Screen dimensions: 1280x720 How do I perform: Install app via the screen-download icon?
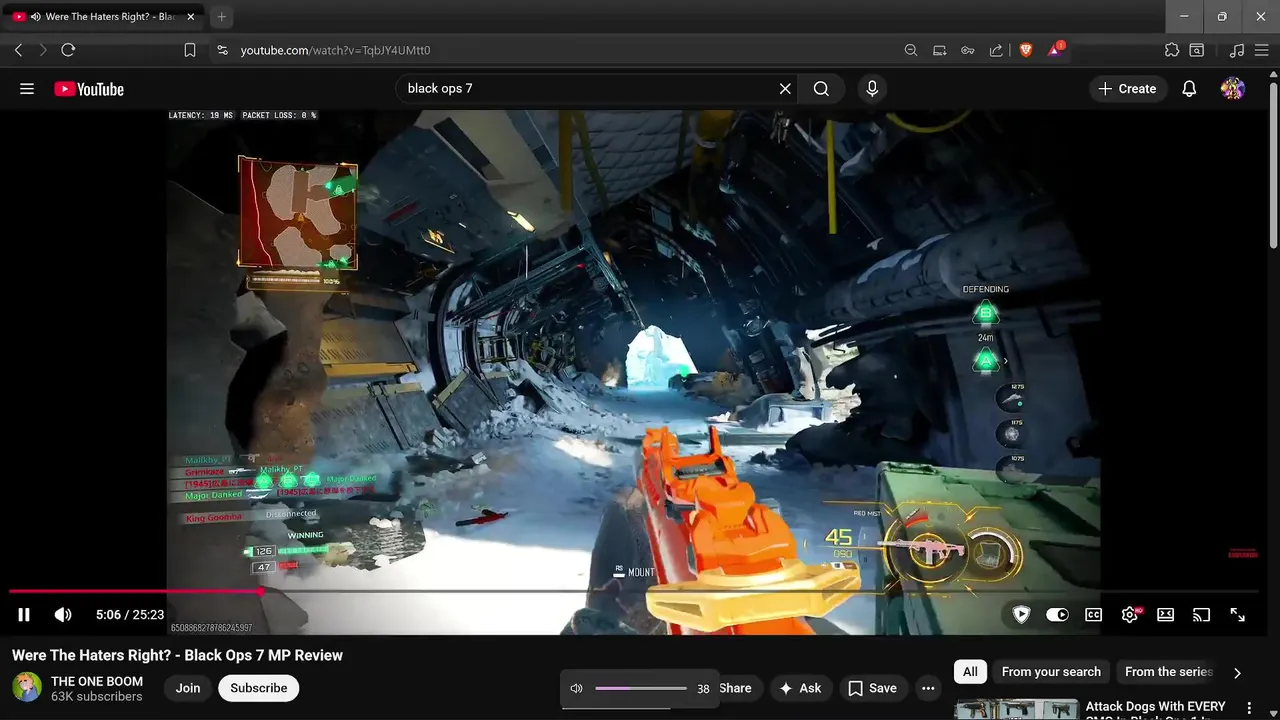pyautogui.click(x=939, y=50)
